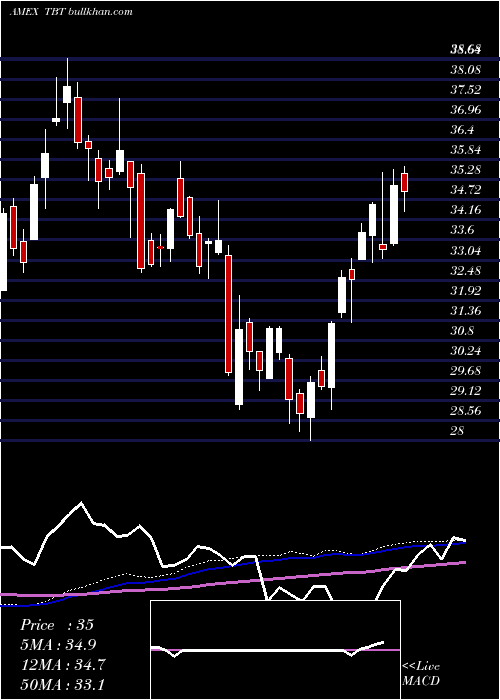Click the 36.4 price axis label
Image resolution: width=500 pixels, height=700 pixels.
pos(462,129)
